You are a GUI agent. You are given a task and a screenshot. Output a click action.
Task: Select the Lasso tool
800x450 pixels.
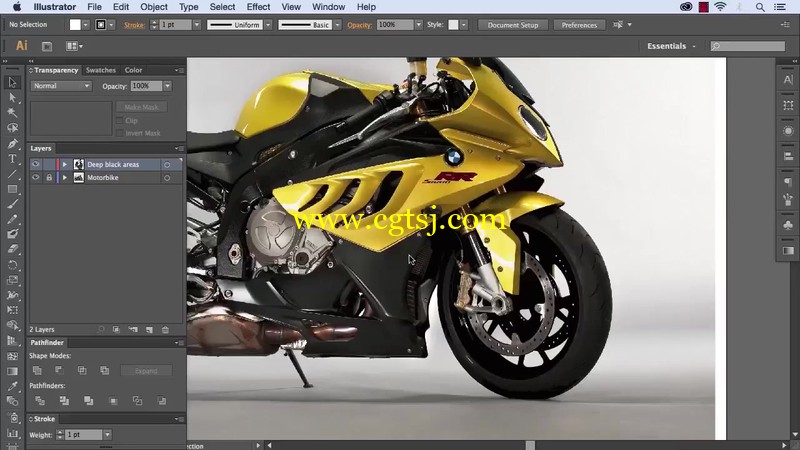[x=12, y=128]
